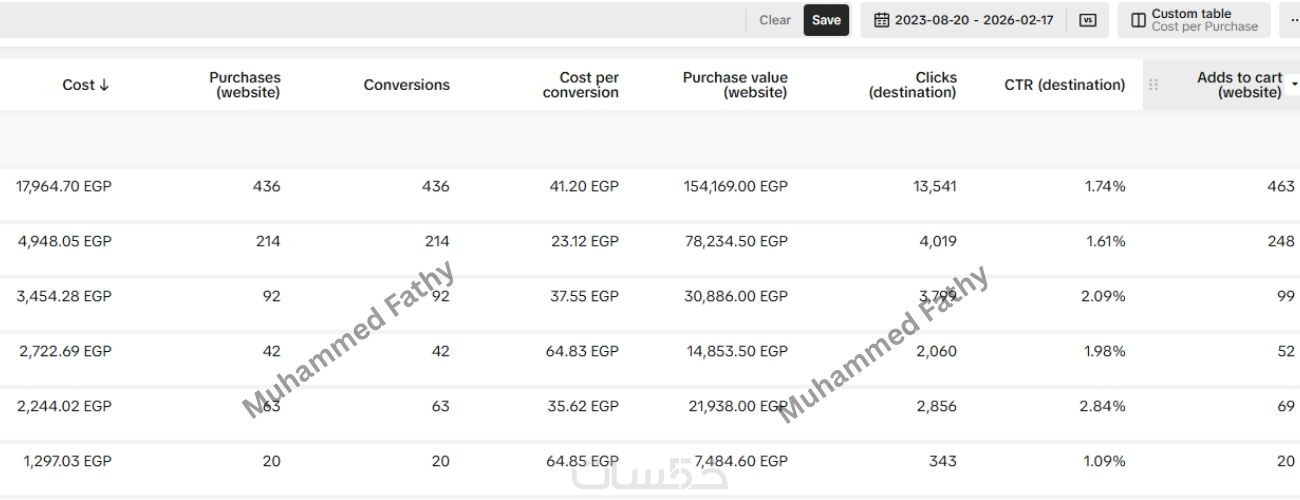Image resolution: width=1300 pixels, height=500 pixels.
Task: Toggle the VS compare periods icon
Action: (x=1087, y=20)
